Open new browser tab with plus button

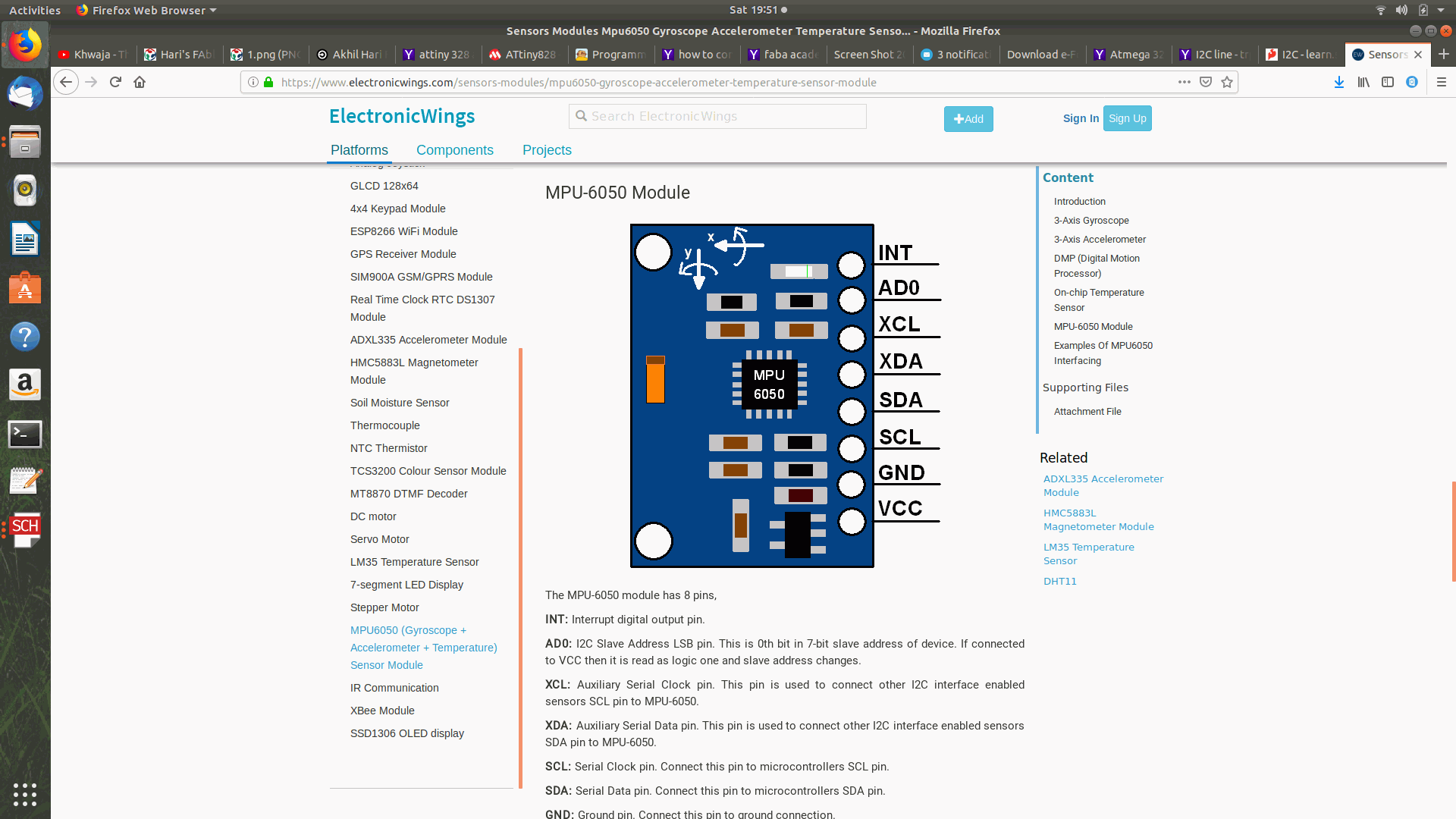1444,55
